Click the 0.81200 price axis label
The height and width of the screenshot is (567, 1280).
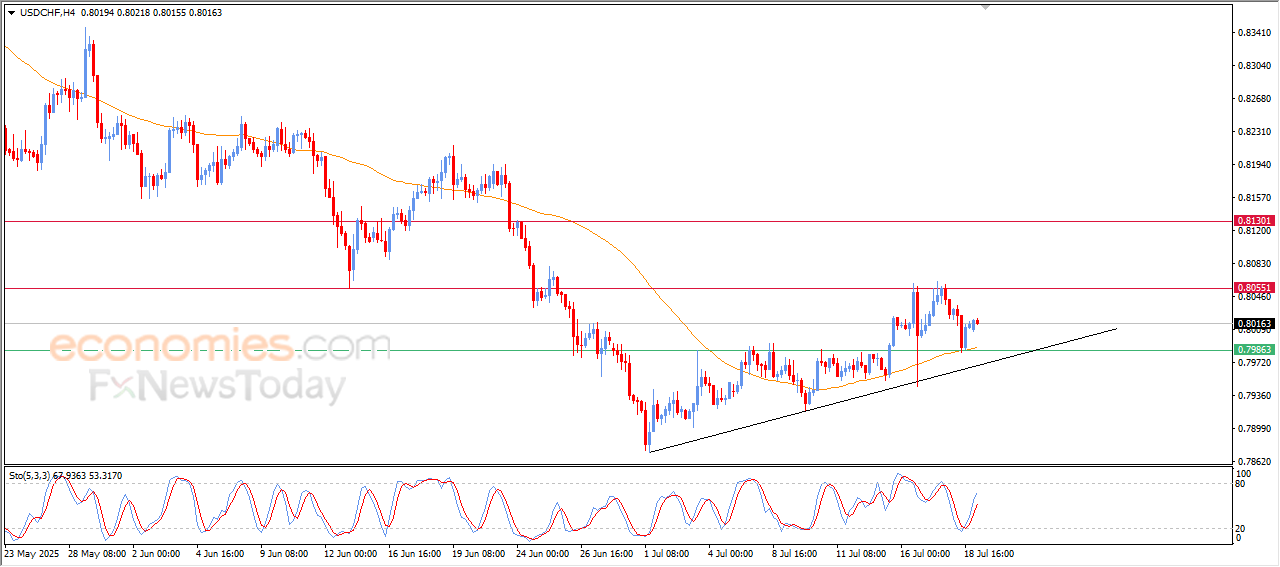click(1255, 231)
